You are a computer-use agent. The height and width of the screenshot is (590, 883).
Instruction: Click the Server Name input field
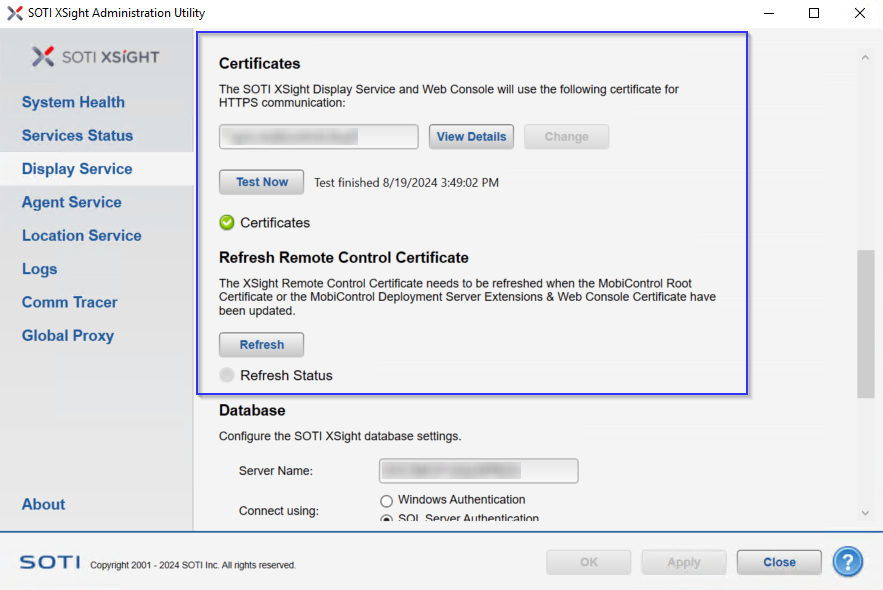[x=479, y=471]
